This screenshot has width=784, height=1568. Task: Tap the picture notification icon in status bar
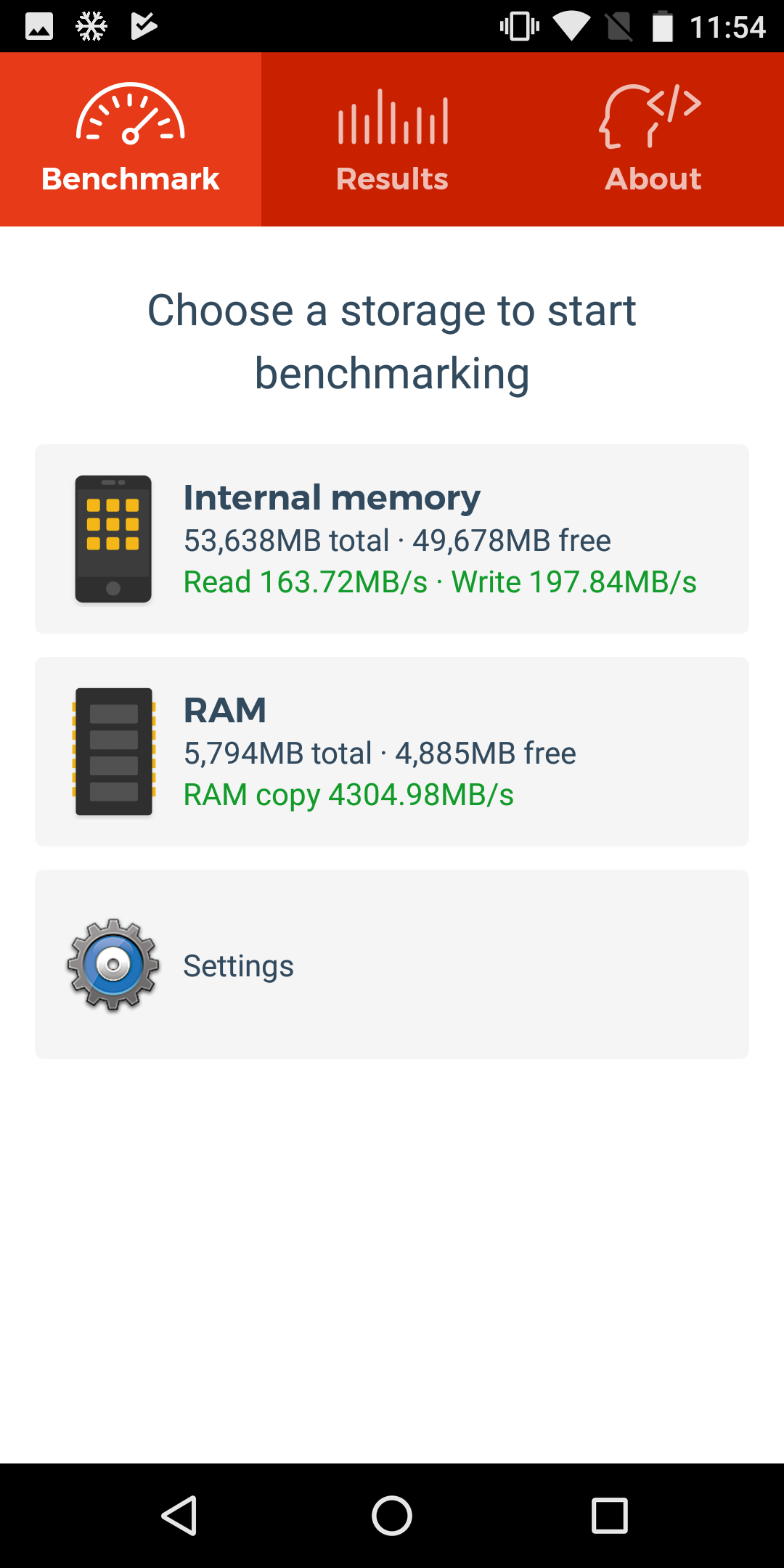pos(39,27)
